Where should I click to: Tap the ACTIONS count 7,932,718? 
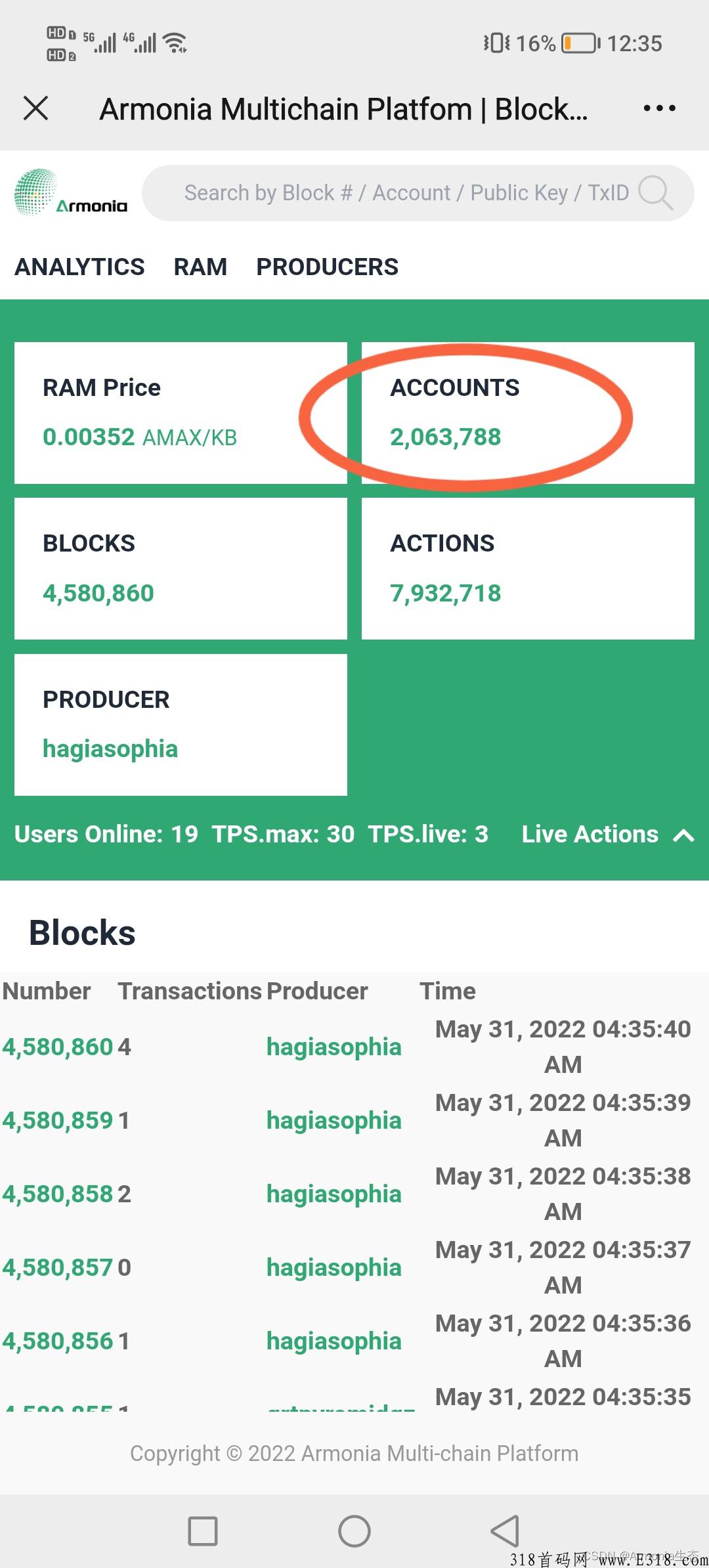(446, 593)
